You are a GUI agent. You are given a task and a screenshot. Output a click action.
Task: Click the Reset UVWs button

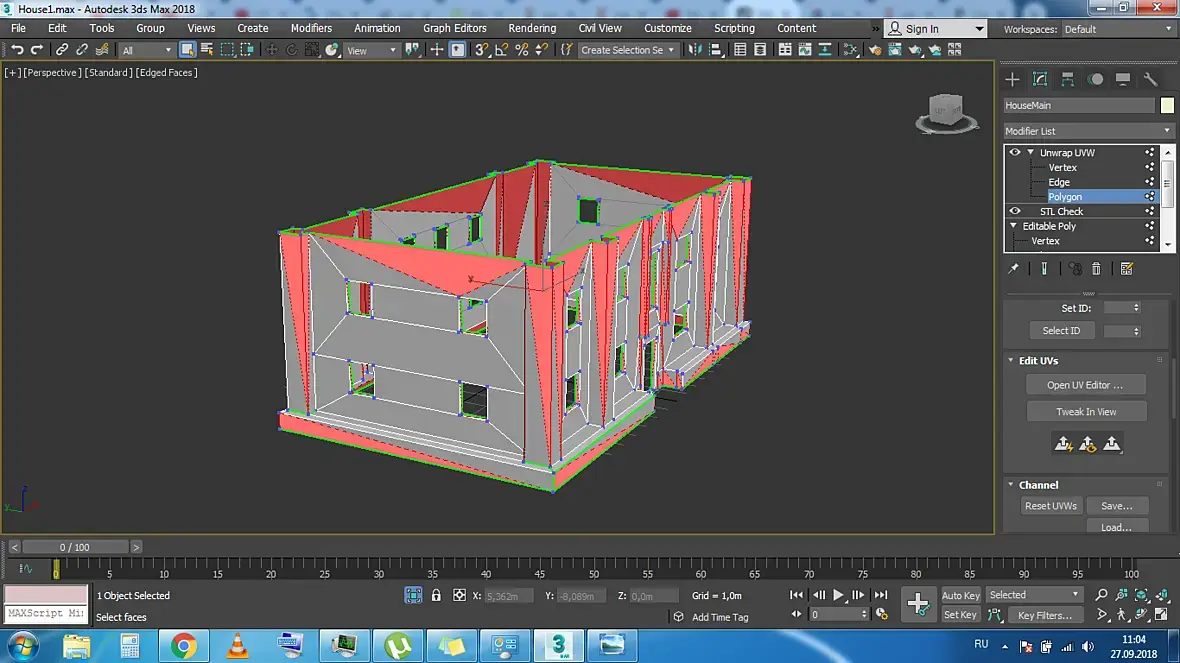[x=1050, y=506]
